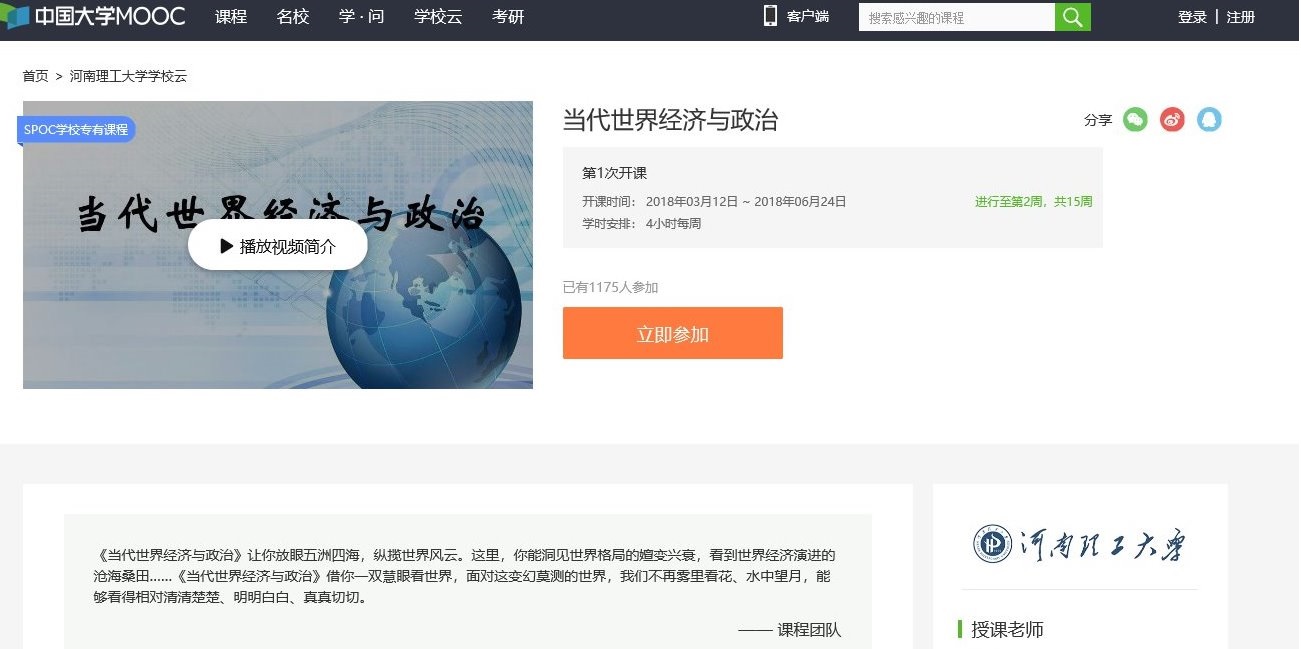1301x649 pixels.
Task: Click the green search magnifier icon
Action: tap(1072, 17)
